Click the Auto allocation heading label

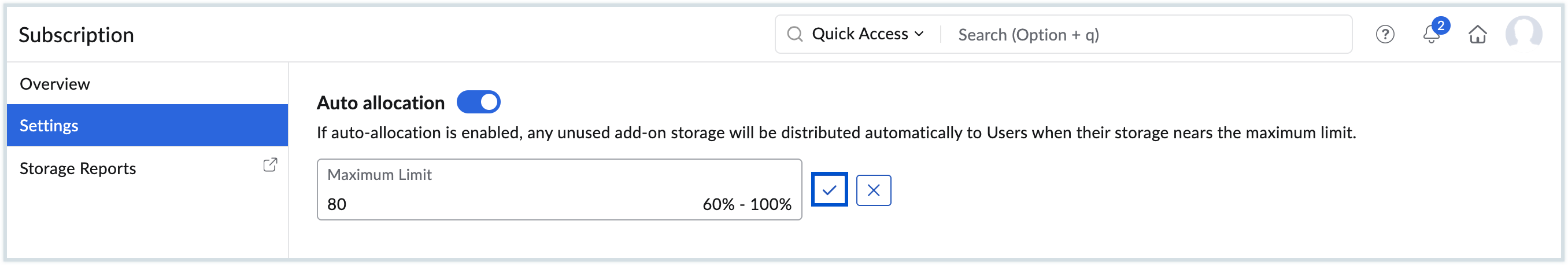pos(380,103)
